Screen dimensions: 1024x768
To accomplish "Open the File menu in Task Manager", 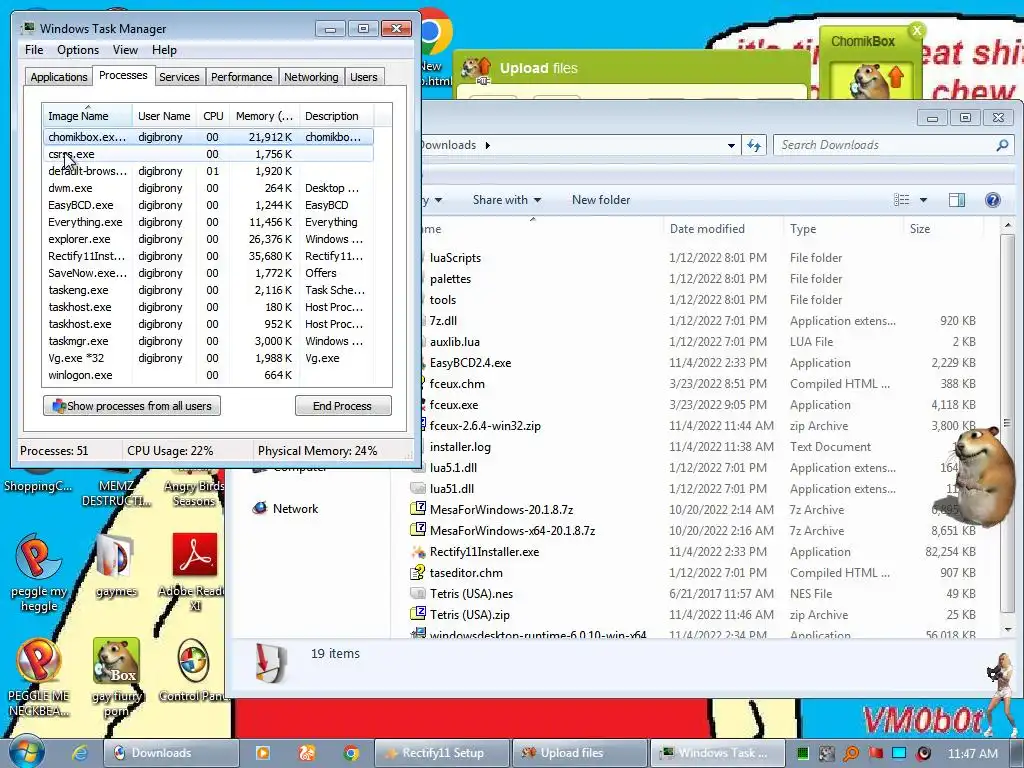I will 34,50.
